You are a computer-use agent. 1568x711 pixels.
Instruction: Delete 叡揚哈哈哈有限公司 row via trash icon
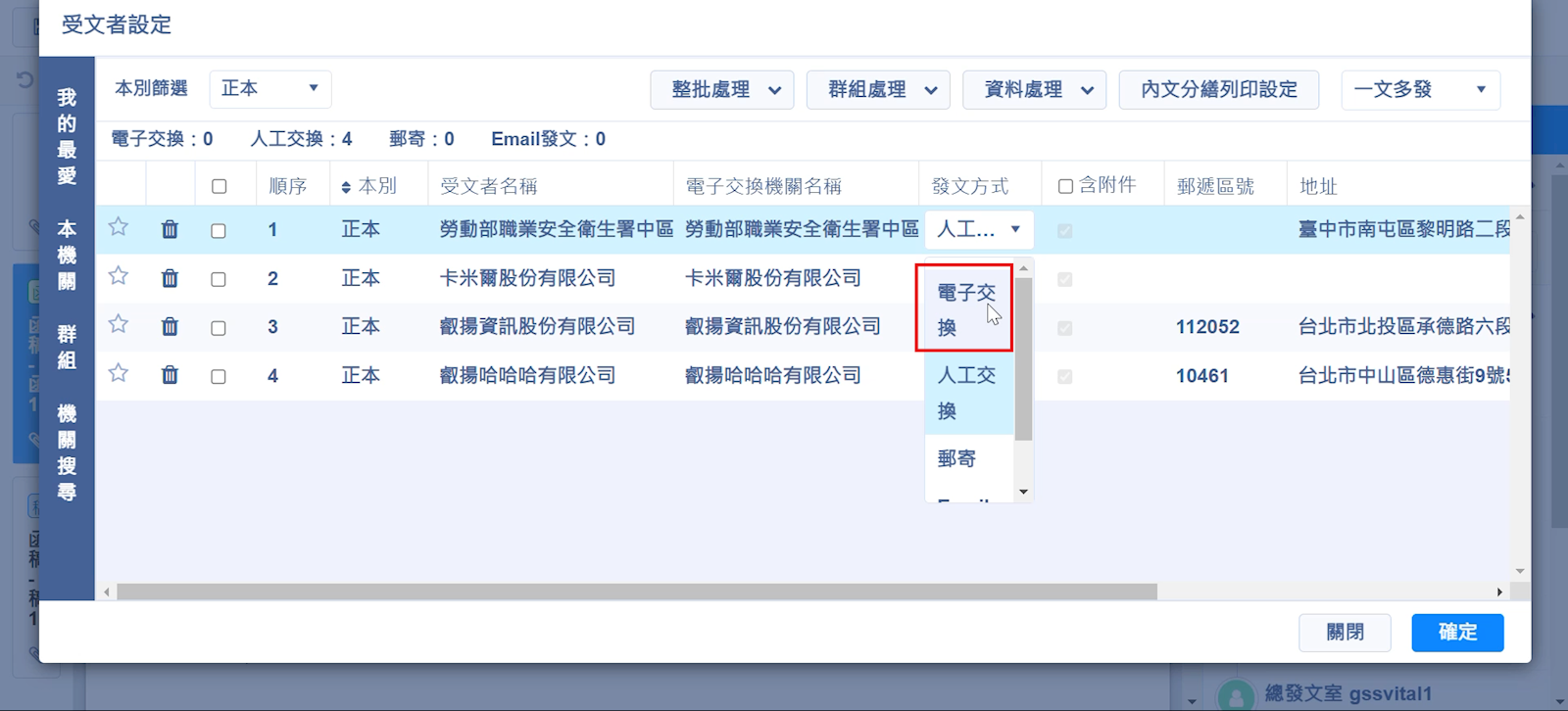[170, 375]
